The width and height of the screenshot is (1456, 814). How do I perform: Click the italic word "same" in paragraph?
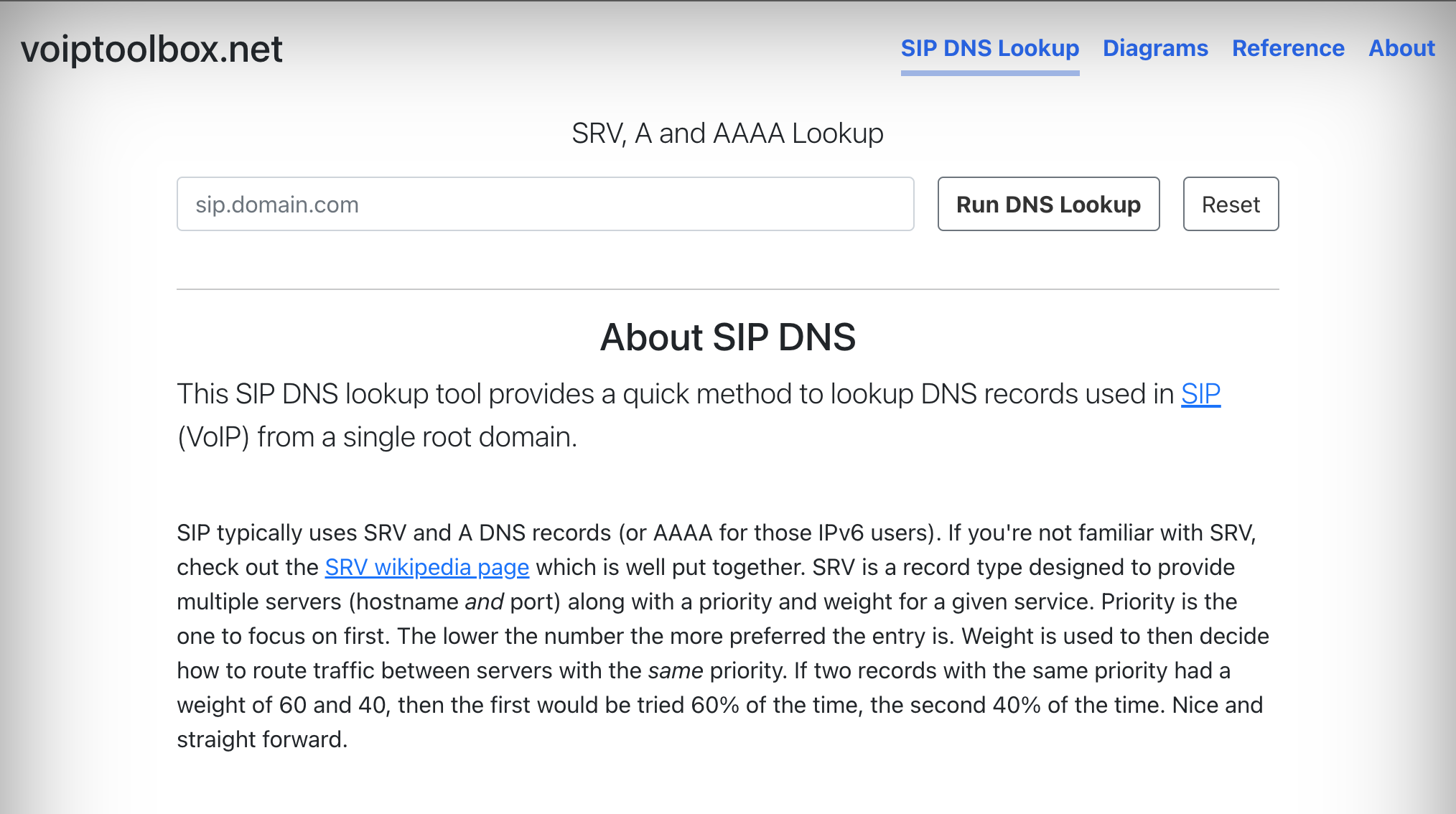[675, 671]
